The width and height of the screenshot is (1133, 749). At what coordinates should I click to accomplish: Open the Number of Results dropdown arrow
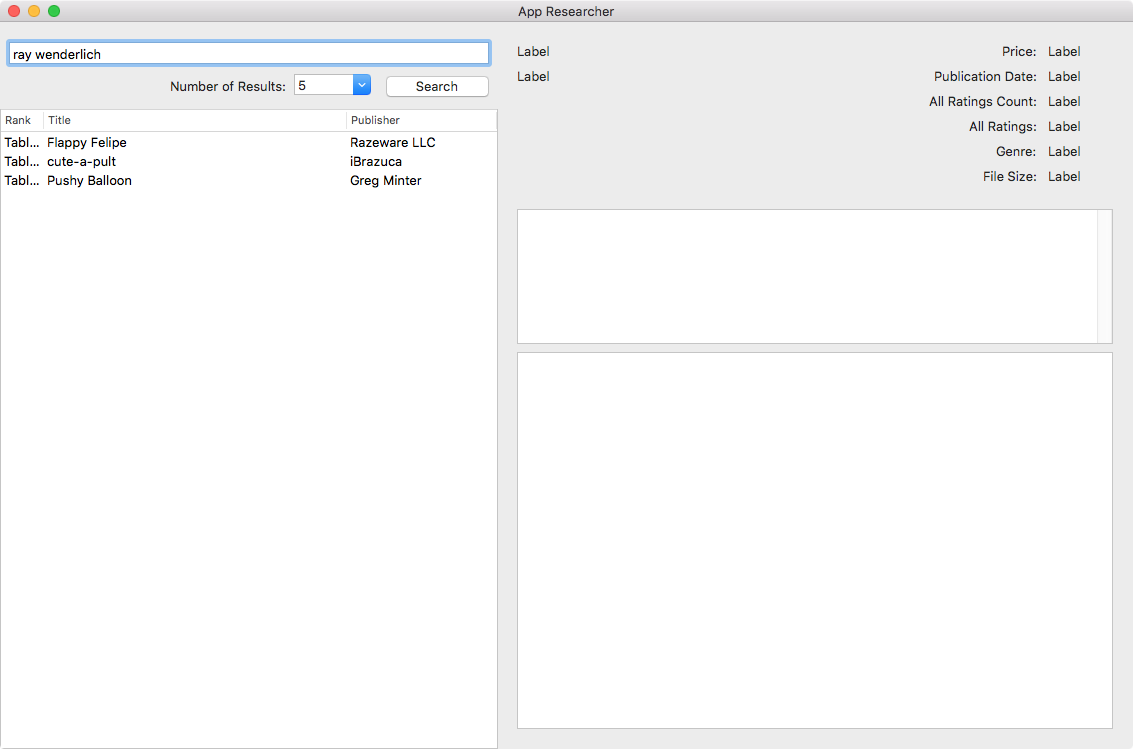pos(362,86)
